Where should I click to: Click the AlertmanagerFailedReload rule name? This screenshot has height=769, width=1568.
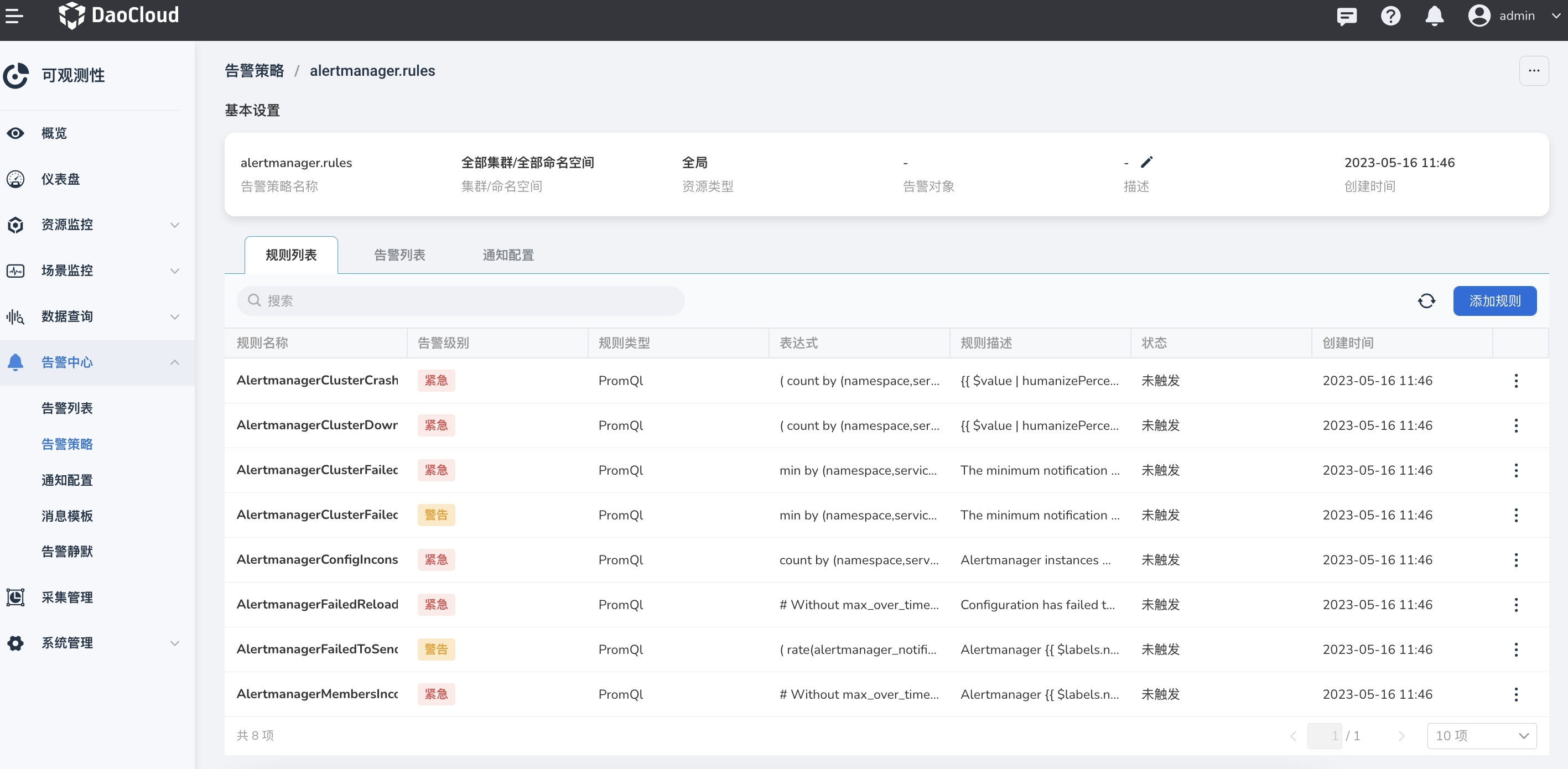(x=317, y=605)
